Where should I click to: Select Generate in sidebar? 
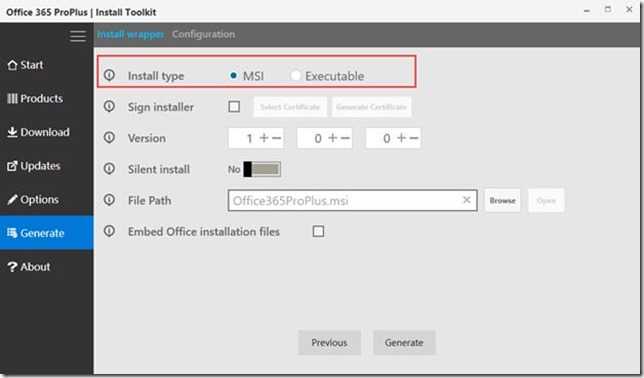(47, 233)
